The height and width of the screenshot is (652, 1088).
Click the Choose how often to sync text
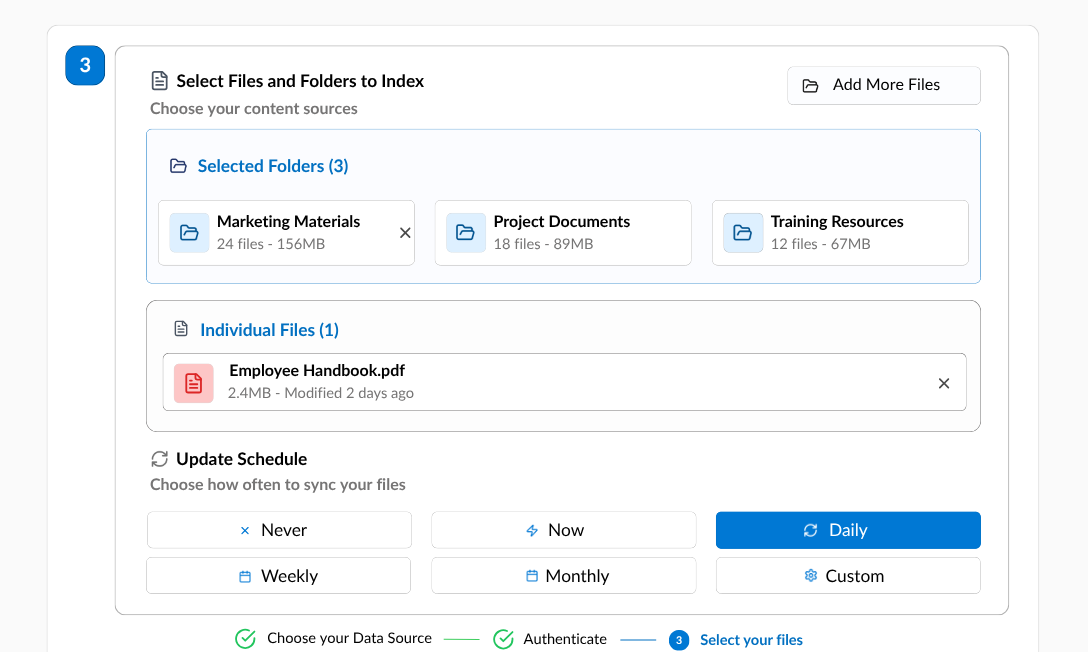[278, 485]
